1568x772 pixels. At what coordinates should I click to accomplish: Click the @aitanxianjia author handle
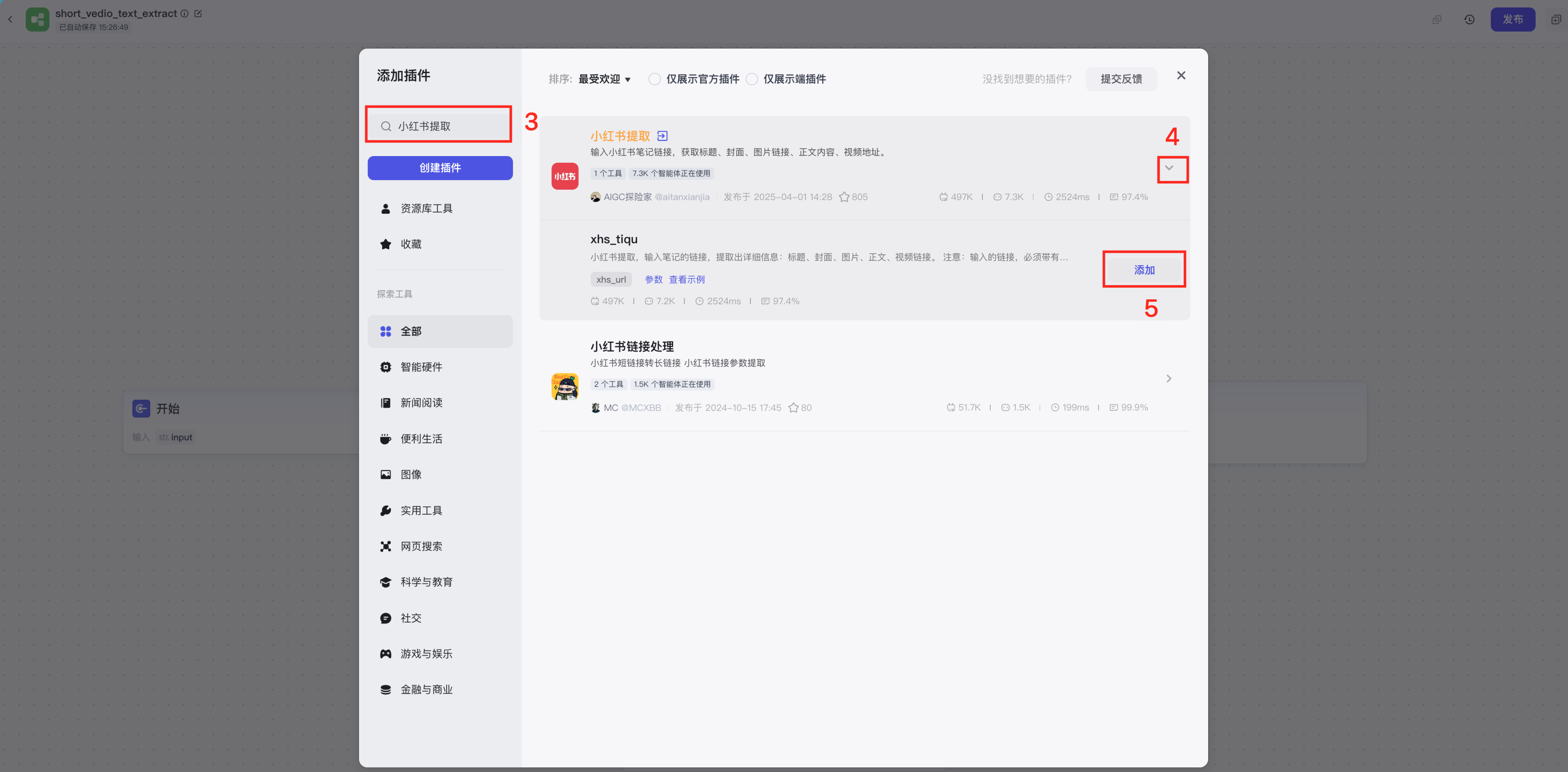[x=682, y=197]
